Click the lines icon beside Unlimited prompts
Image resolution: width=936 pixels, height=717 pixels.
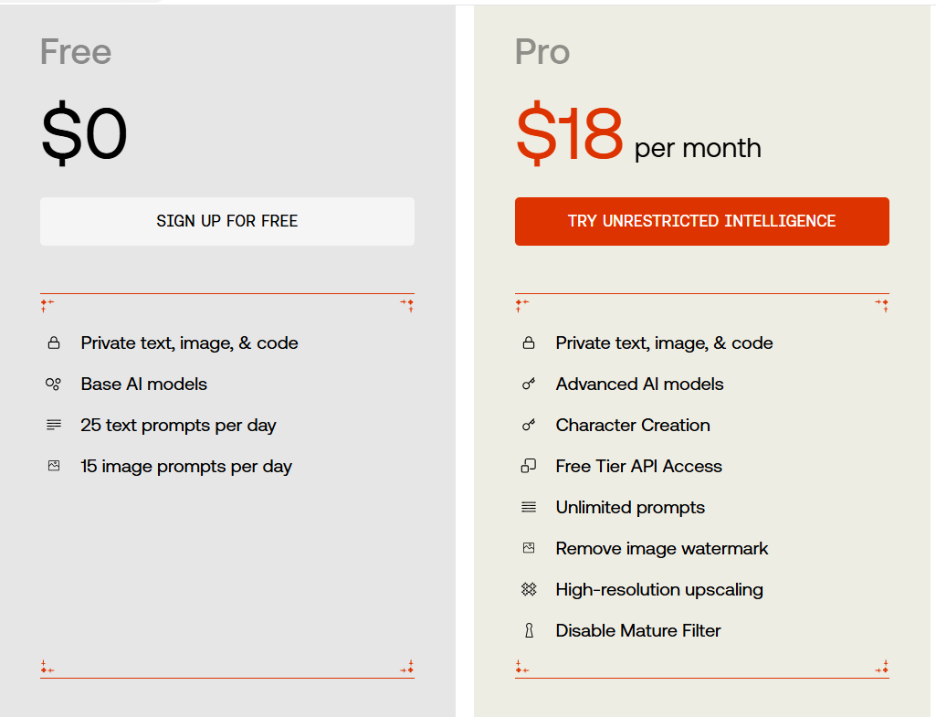point(528,507)
